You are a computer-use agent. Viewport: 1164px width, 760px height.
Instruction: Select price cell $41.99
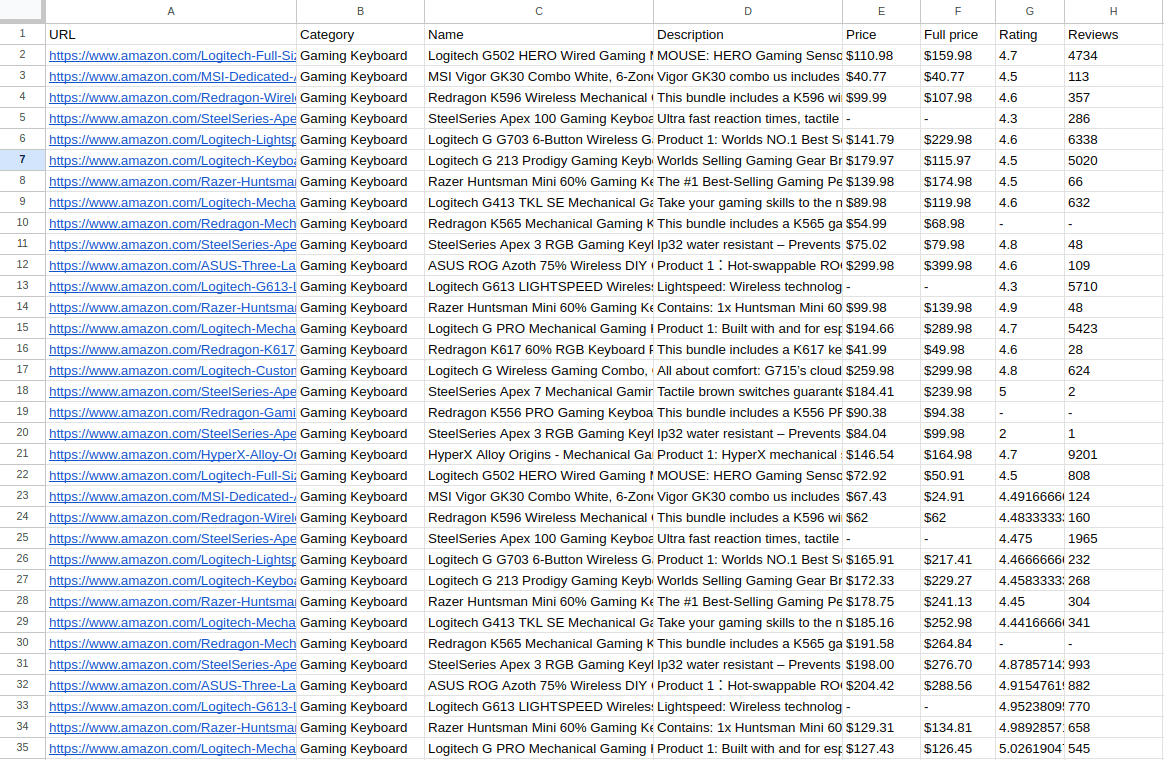coord(881,350)
